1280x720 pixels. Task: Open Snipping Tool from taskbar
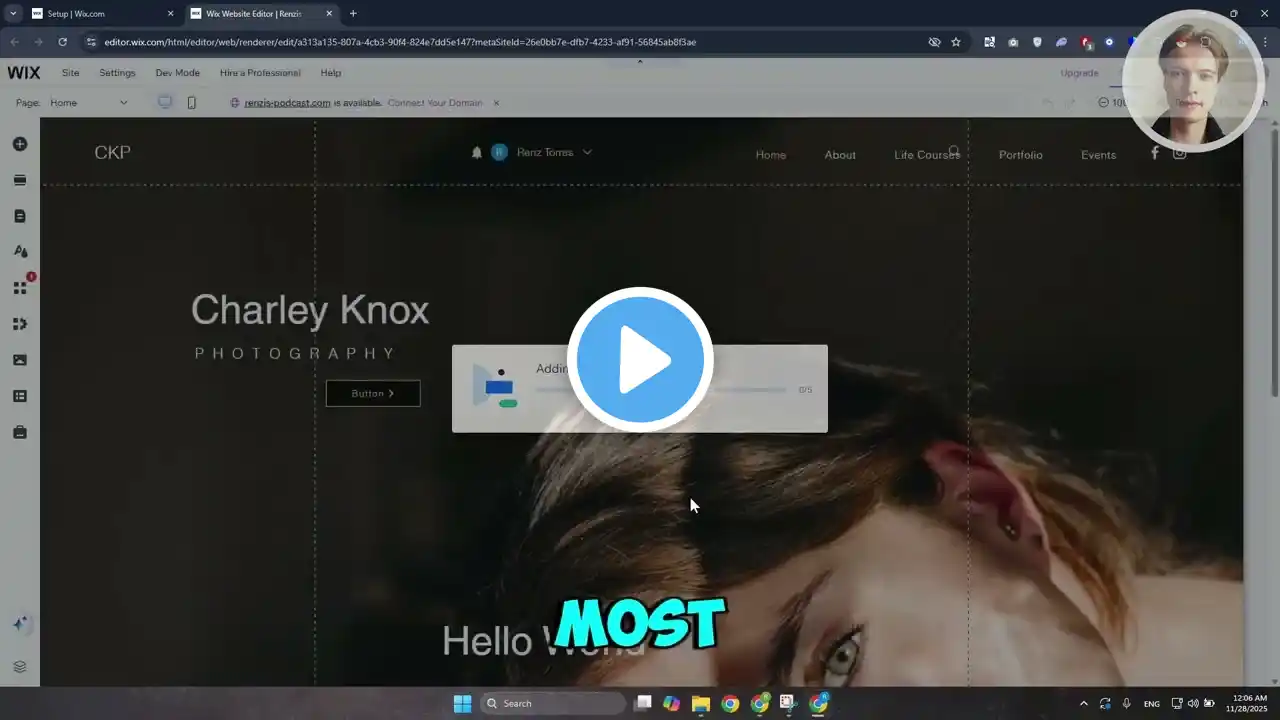tap(788, 703)
